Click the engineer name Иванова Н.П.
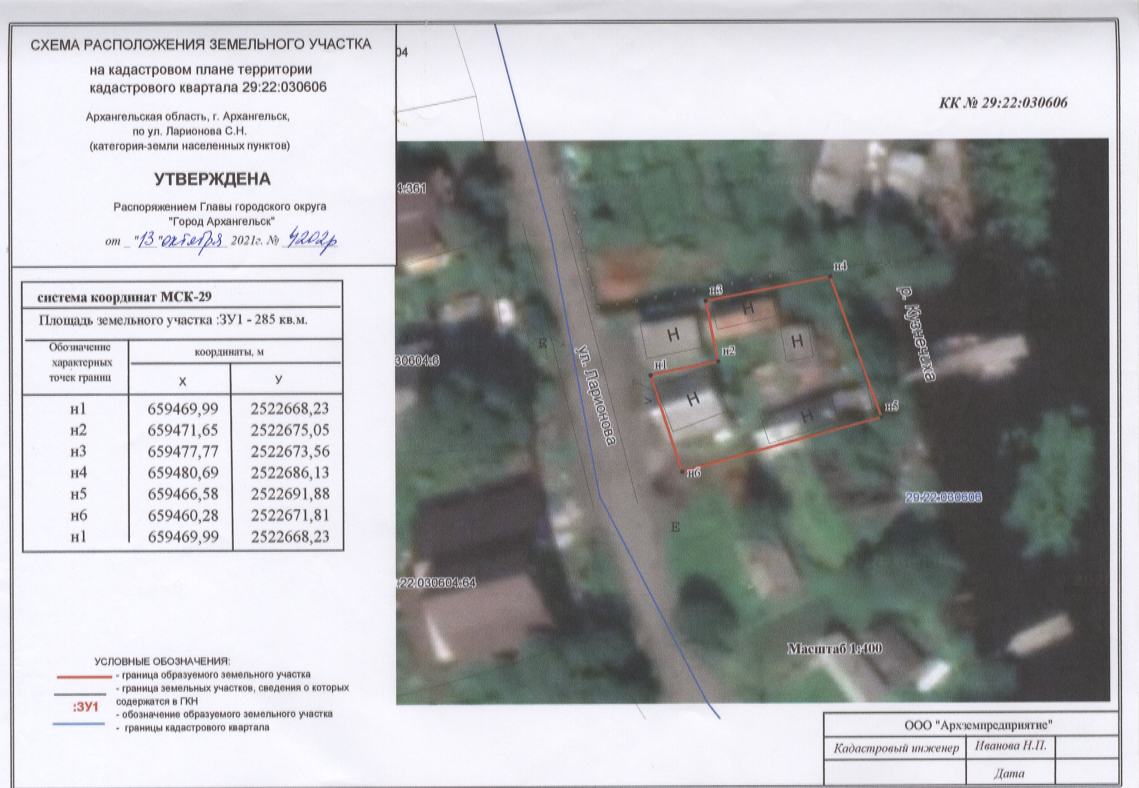The image size is (1139, 788). click(x=1011, y=747)
